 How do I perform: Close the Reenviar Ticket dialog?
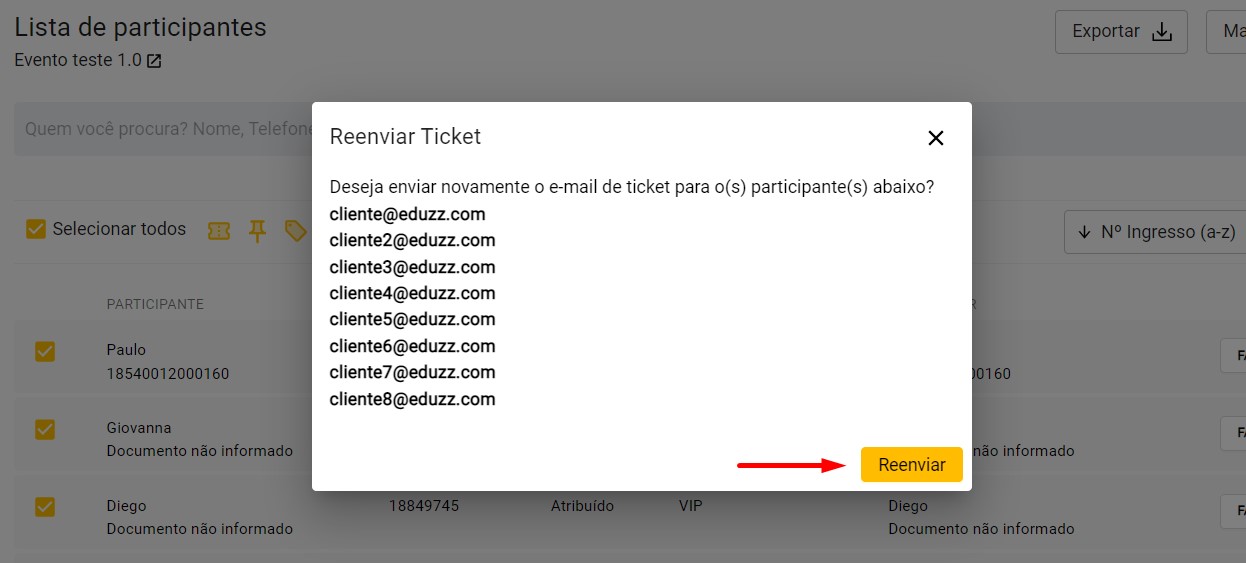point(936,138)
